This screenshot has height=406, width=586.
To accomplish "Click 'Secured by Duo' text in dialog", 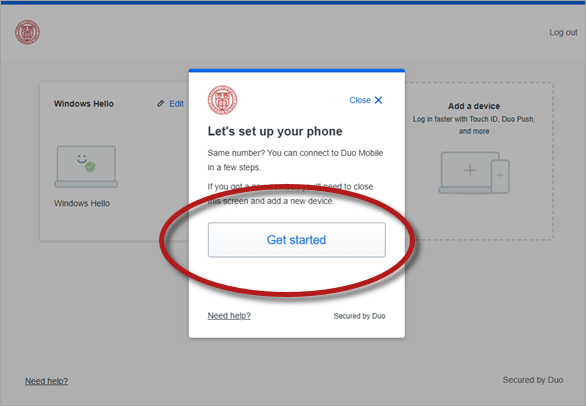I will coord(359,316).
